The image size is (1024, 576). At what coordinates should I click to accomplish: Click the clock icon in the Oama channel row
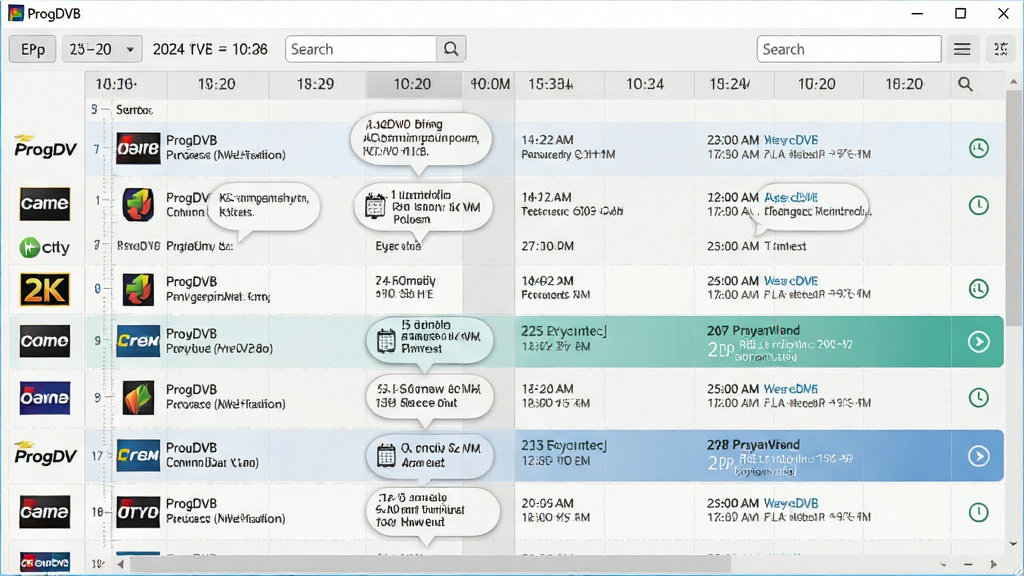point(978,397)
